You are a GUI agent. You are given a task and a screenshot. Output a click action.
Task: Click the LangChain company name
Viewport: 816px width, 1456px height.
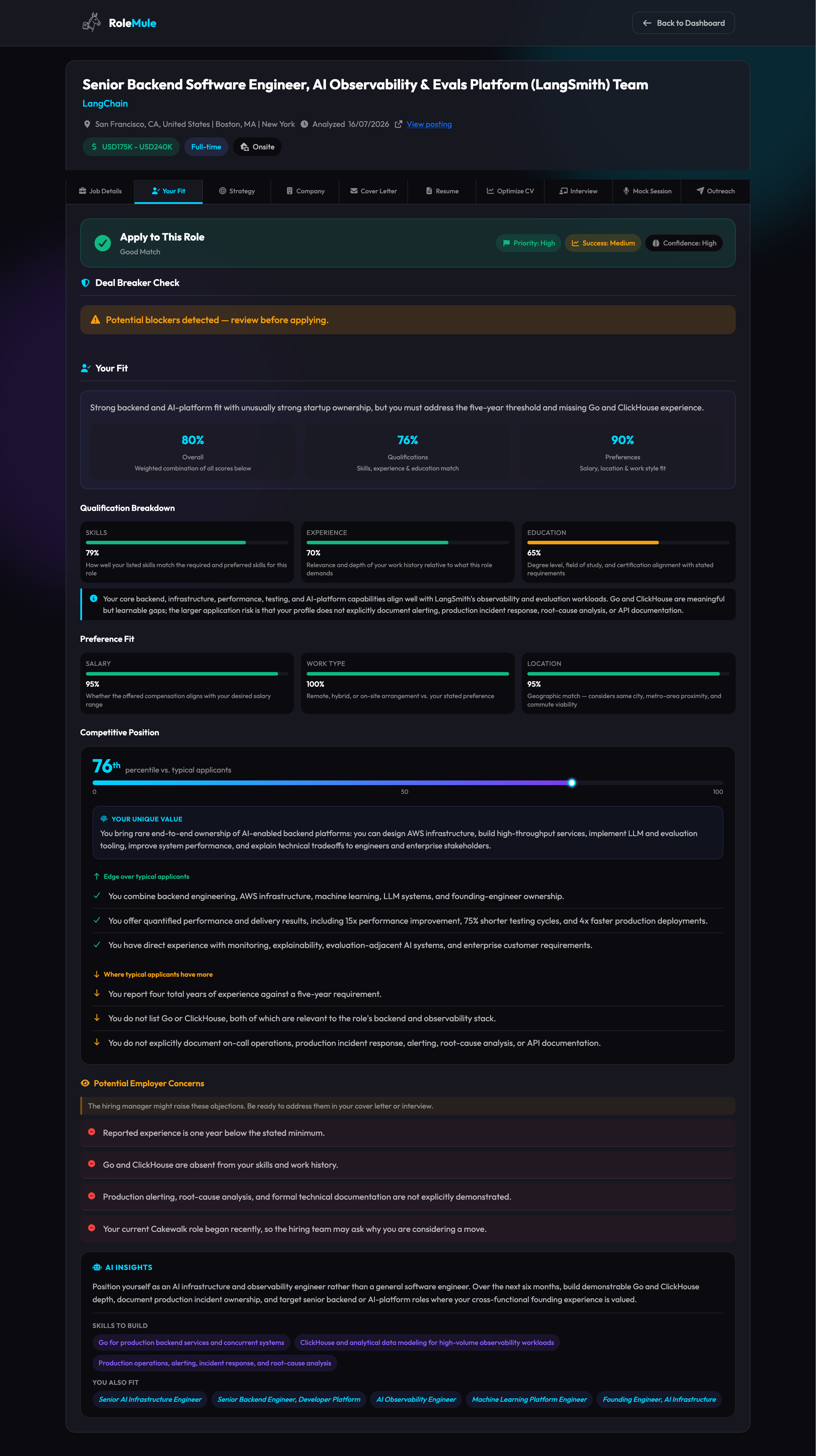click(105, 103)
